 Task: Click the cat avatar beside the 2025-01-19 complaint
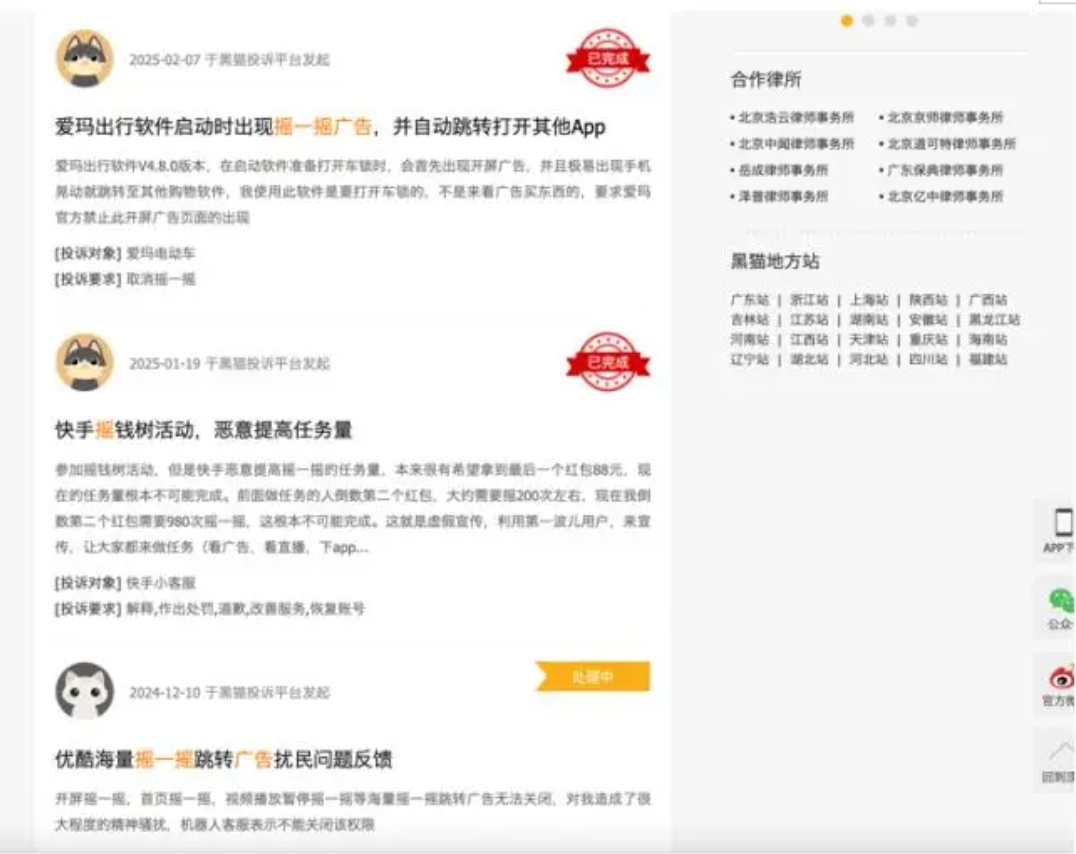(84, 362)
